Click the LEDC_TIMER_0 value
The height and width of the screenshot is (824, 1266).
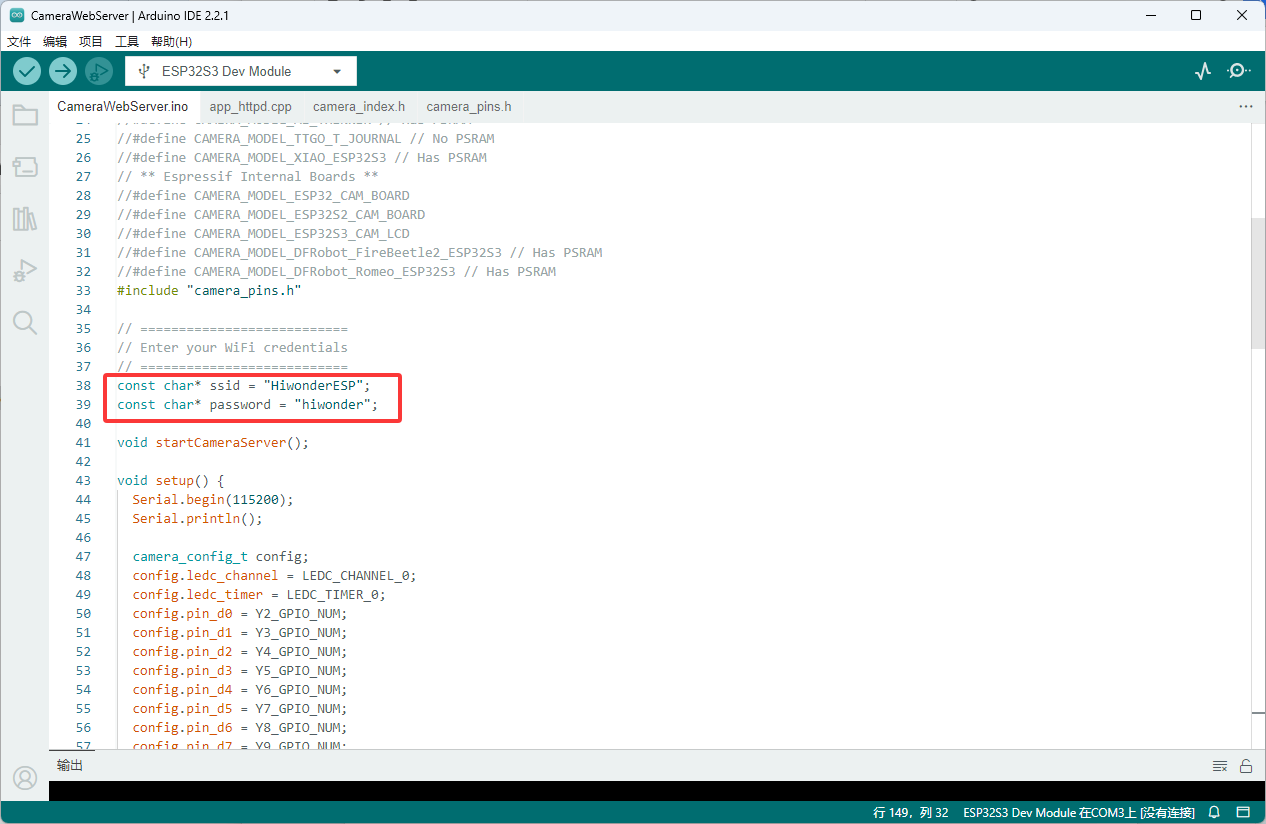coord(332,594)
